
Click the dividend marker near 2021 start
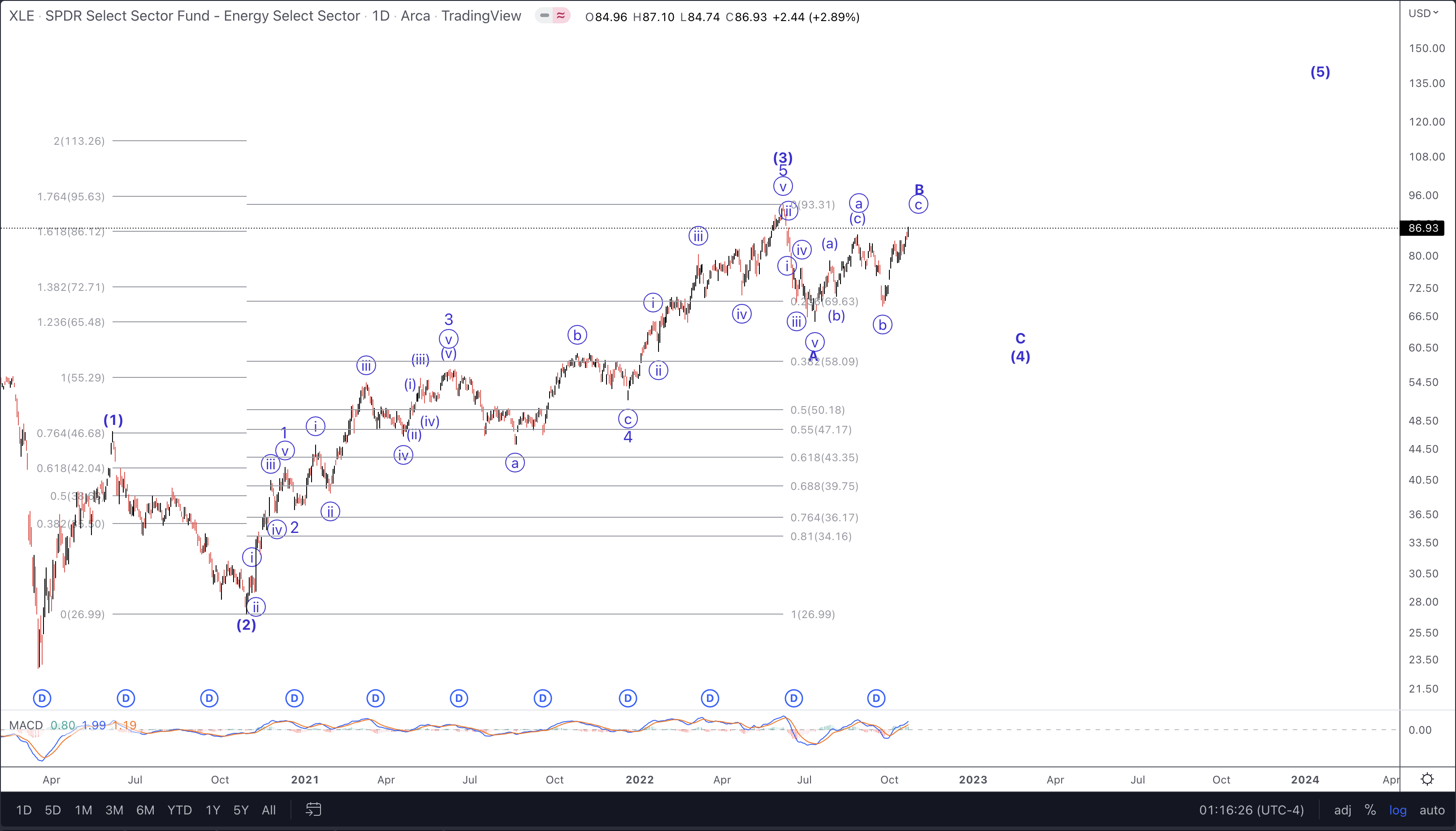[294, 698]
